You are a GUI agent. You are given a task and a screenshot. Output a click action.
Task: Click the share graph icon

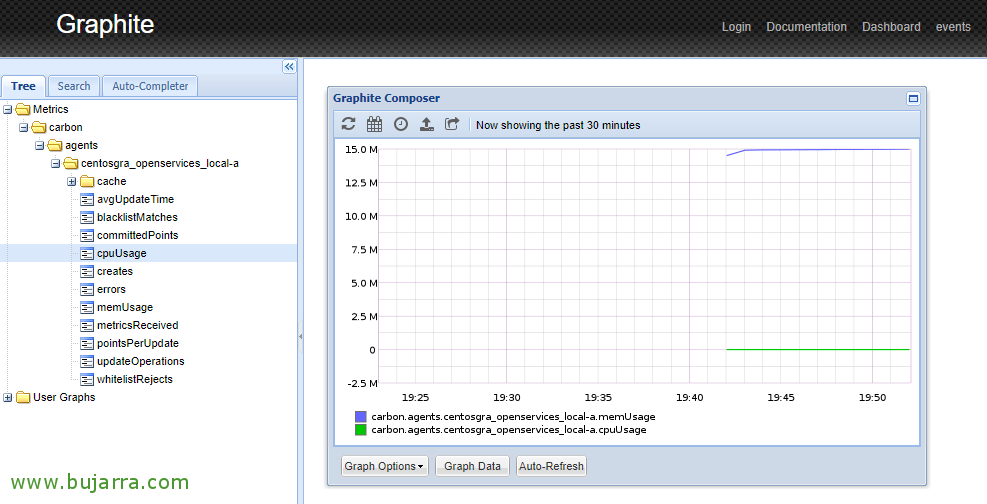(452, 124)
